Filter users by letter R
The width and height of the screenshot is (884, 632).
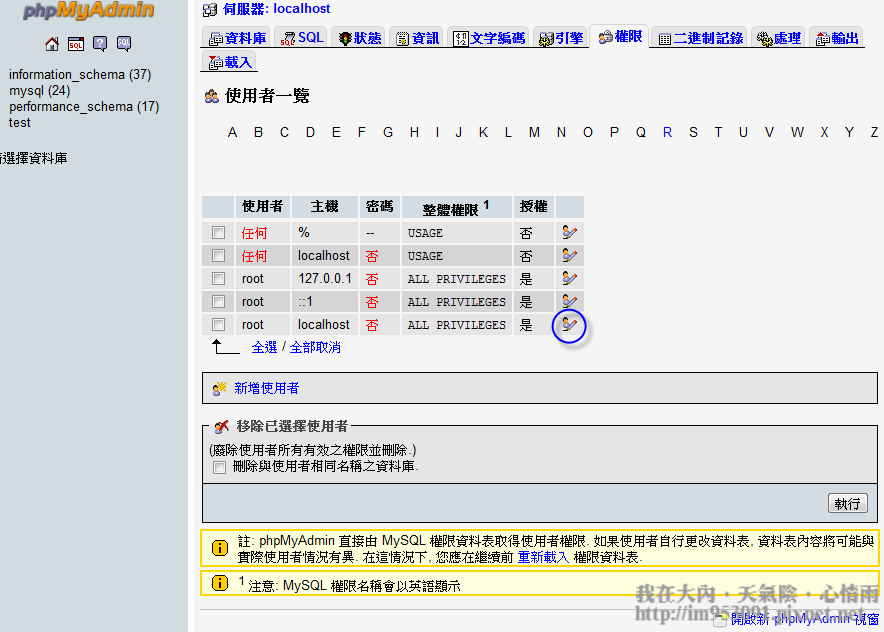(667, 132)
